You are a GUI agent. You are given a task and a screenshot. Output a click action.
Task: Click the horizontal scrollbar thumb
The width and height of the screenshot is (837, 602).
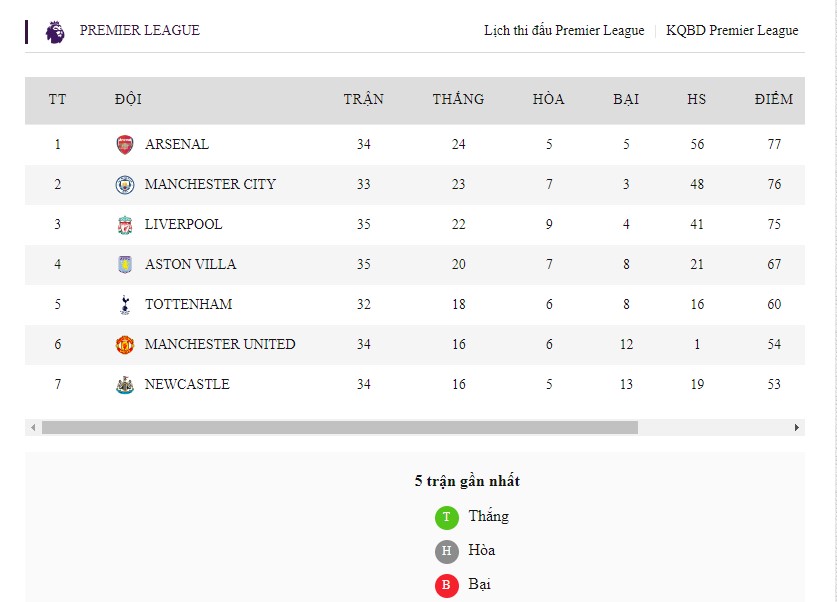(x=339, y=427)
